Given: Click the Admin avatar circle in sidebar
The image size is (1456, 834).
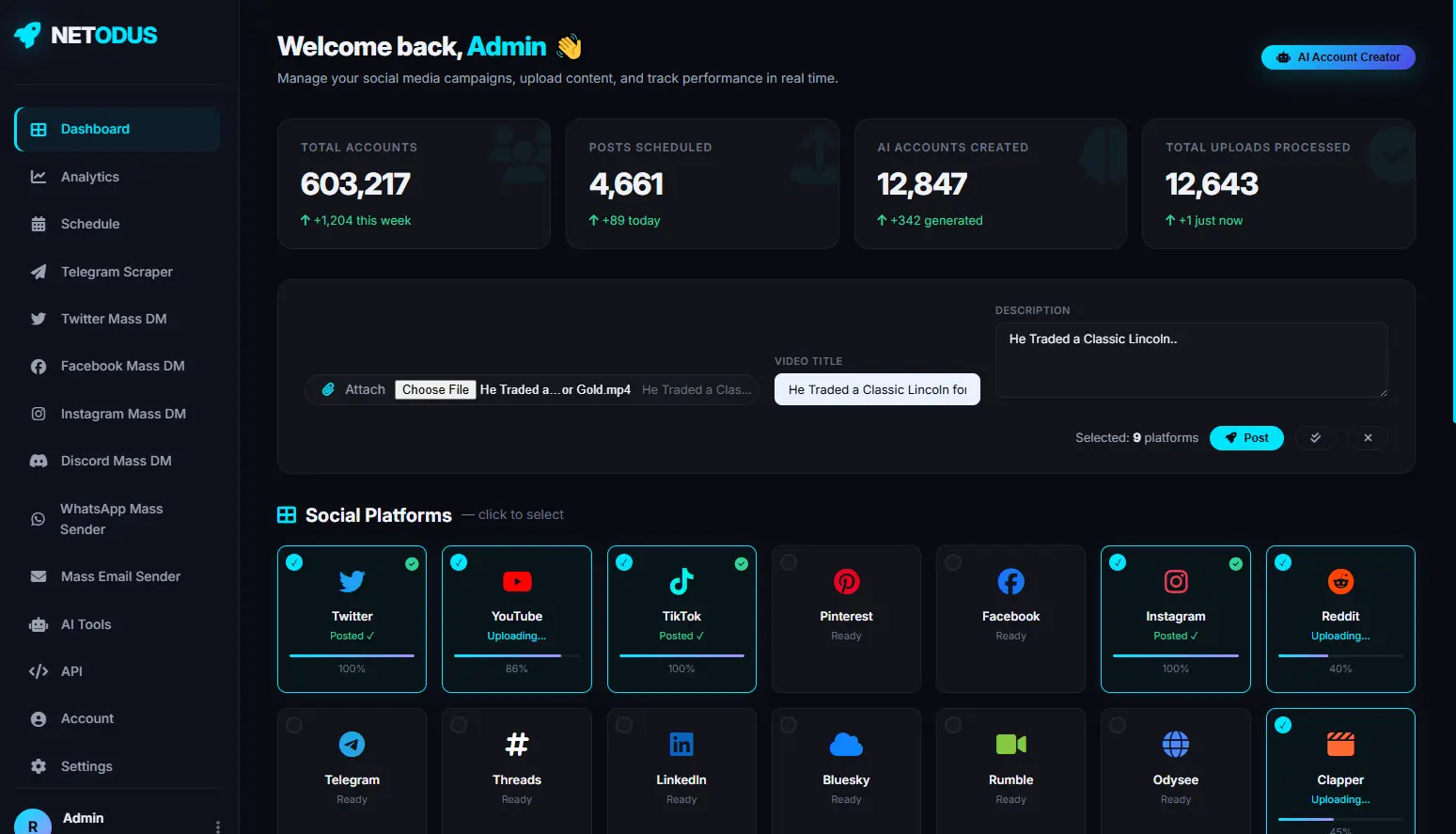Looking at the screenshot, I should pyautogui.click(x=33, y=825).
